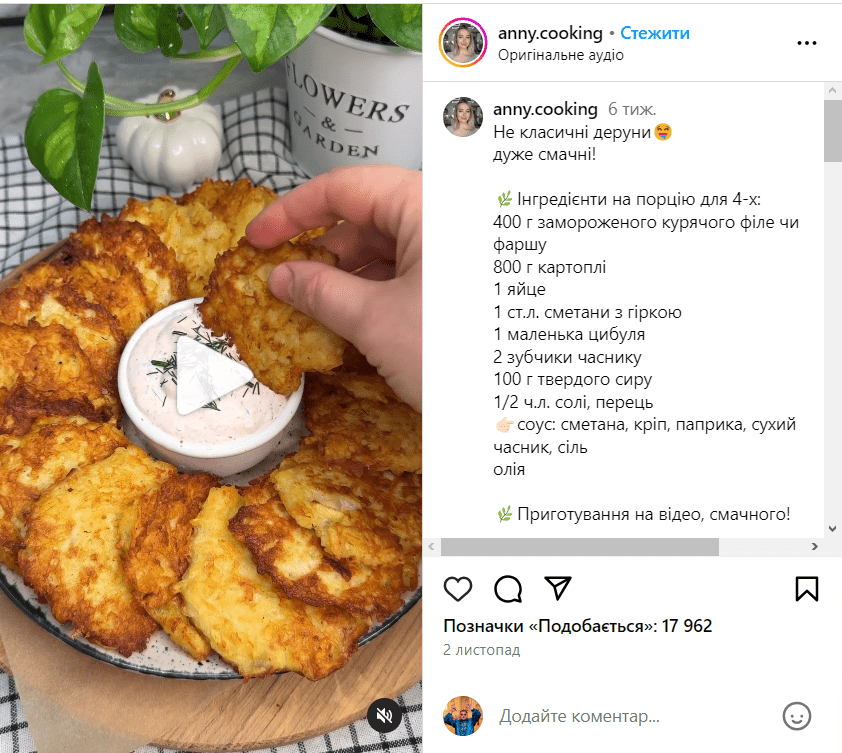
Task: Click Стежити to follow anny.cooking
Action: [655, 33]
